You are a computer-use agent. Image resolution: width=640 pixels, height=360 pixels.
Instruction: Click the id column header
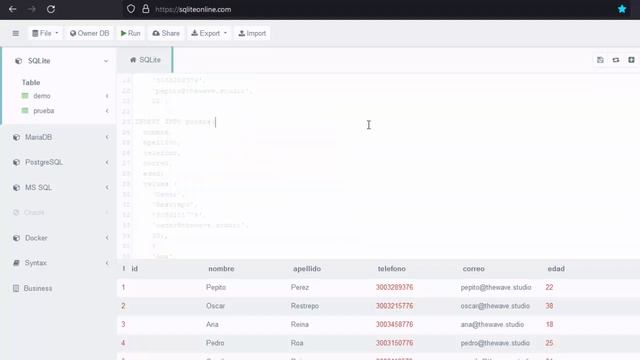134,269
